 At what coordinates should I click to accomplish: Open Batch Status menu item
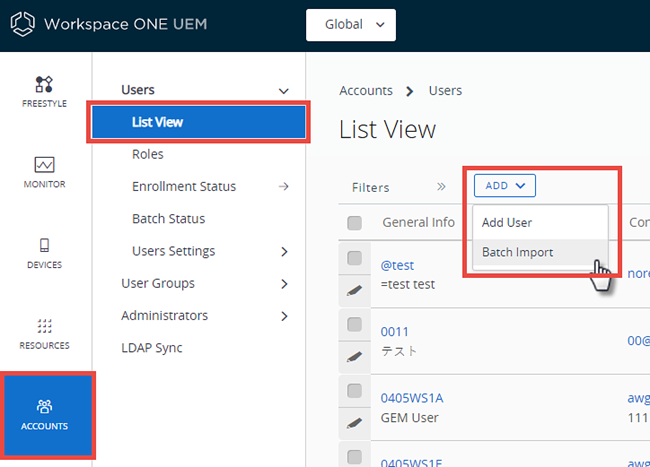coord(168,219)
